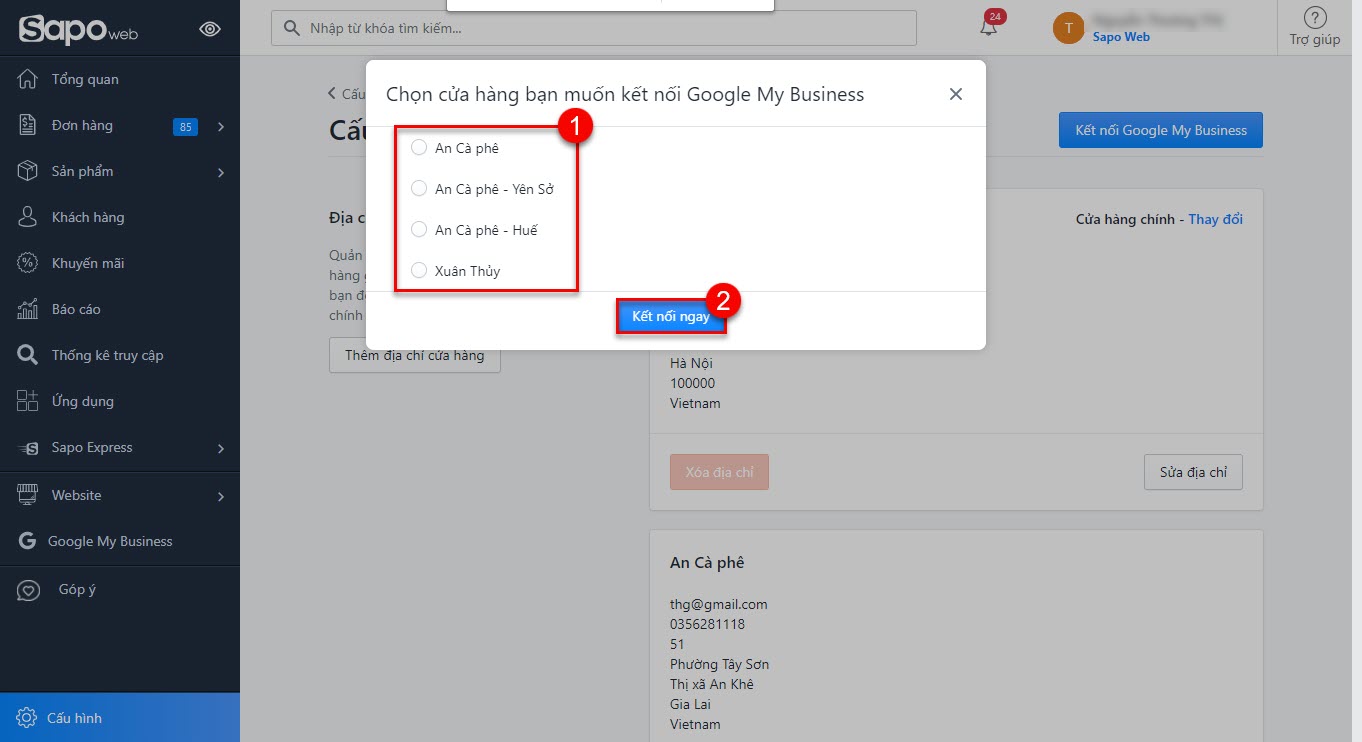Screen dimensions: 1362x742
Task: Click the Khách hàng person icon
Action: (28, 217)
